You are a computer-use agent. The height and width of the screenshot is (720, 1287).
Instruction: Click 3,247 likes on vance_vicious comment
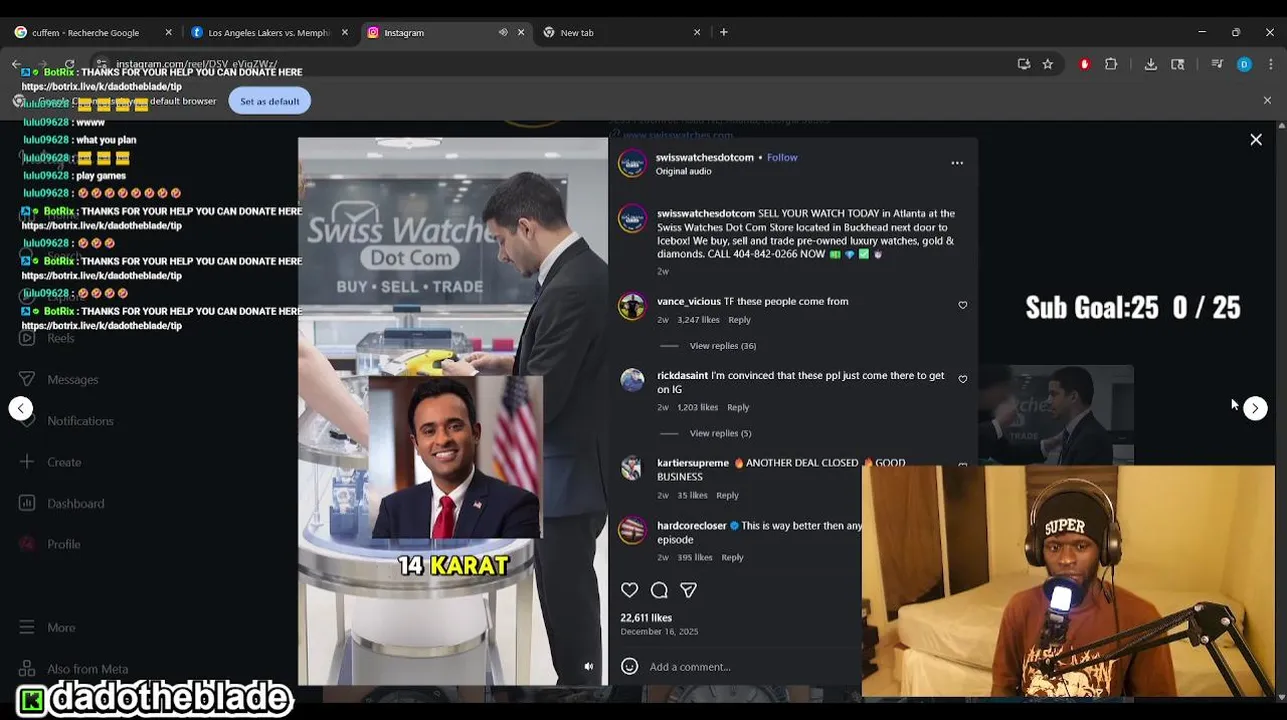(x=698, y=320)
